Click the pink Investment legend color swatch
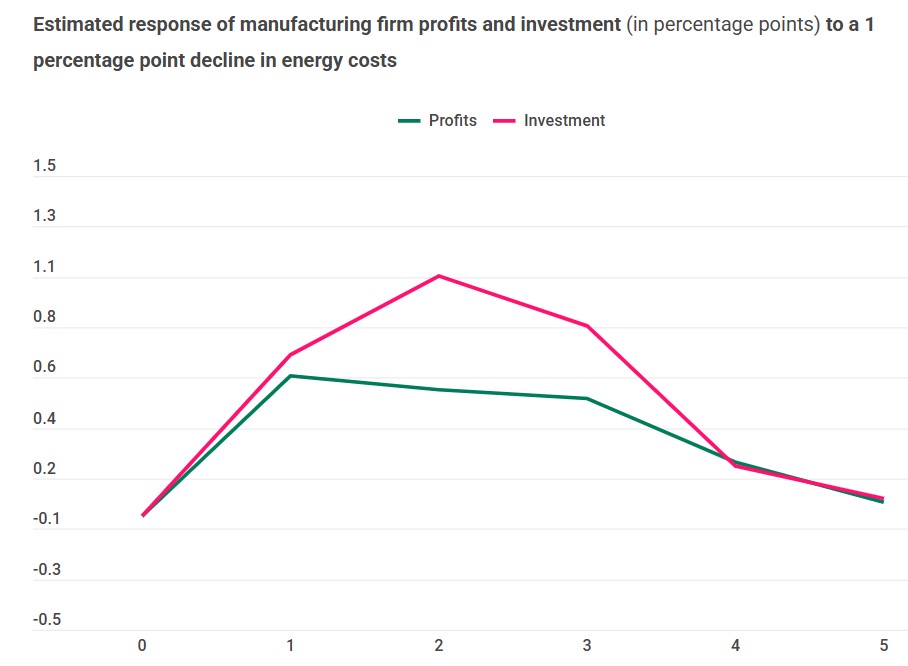The width and height of the screenshot is (908, 666). (x=505, y=121)
